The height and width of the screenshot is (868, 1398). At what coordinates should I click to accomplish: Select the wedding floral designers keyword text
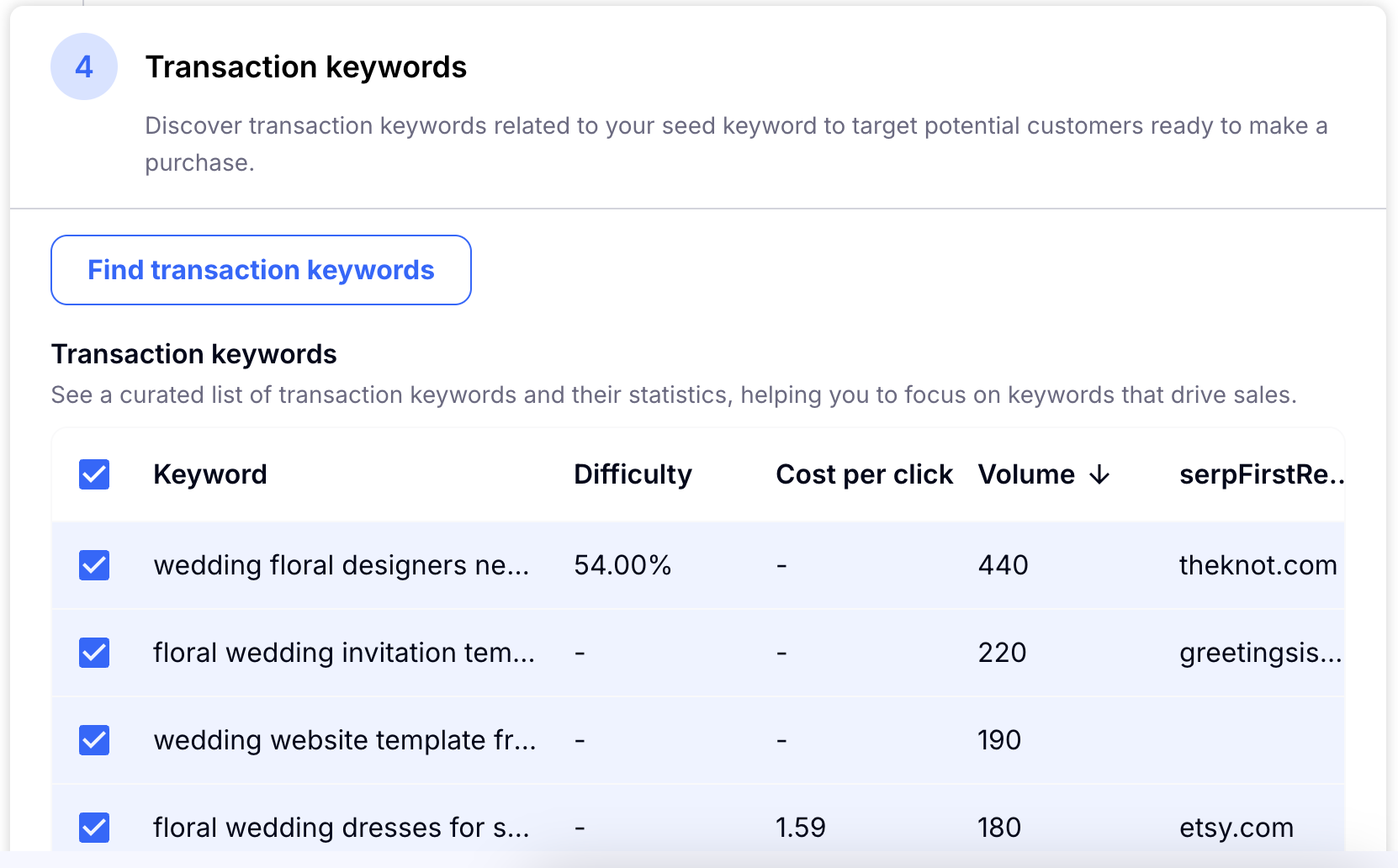341,565
